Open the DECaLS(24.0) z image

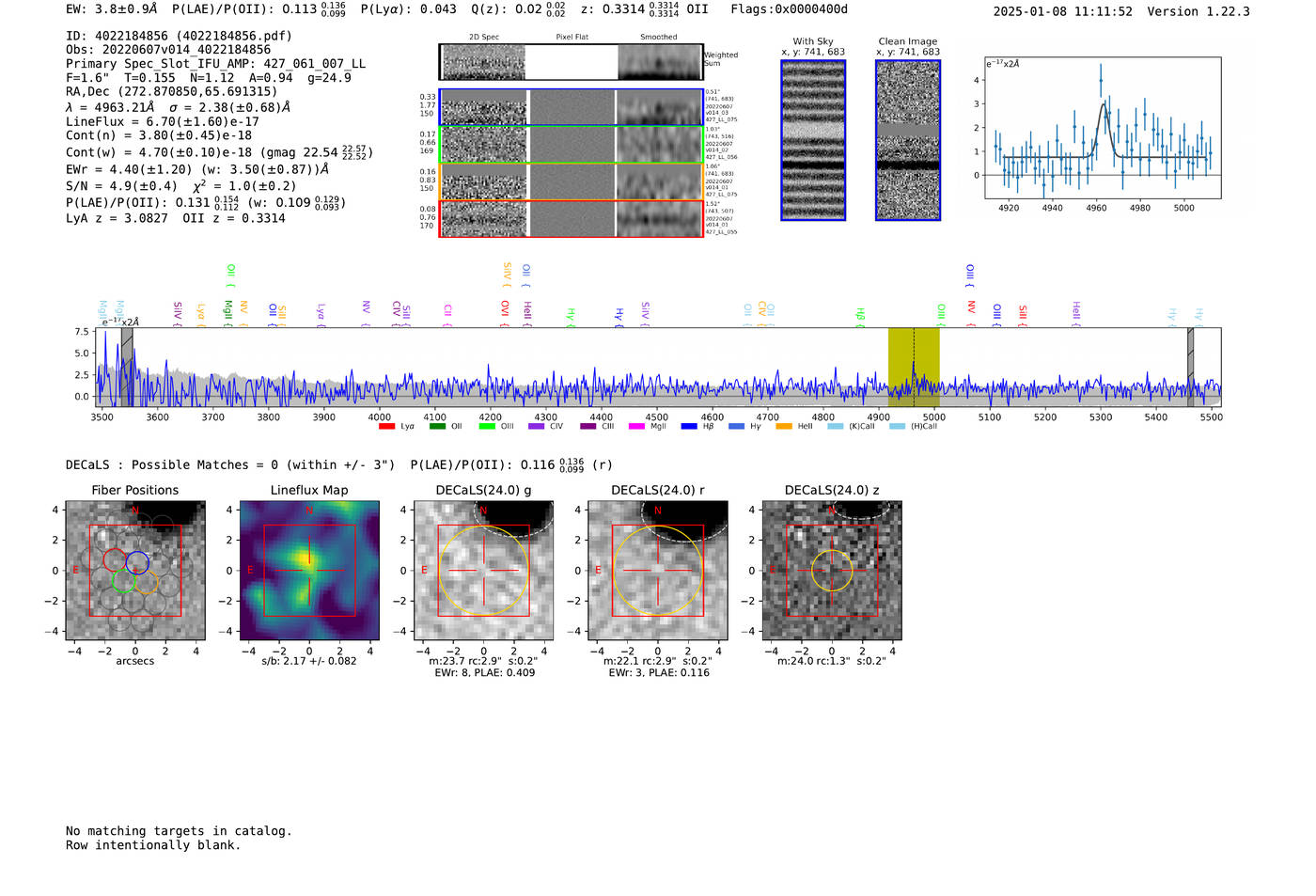pyautogui.click(x=832, y=571)
